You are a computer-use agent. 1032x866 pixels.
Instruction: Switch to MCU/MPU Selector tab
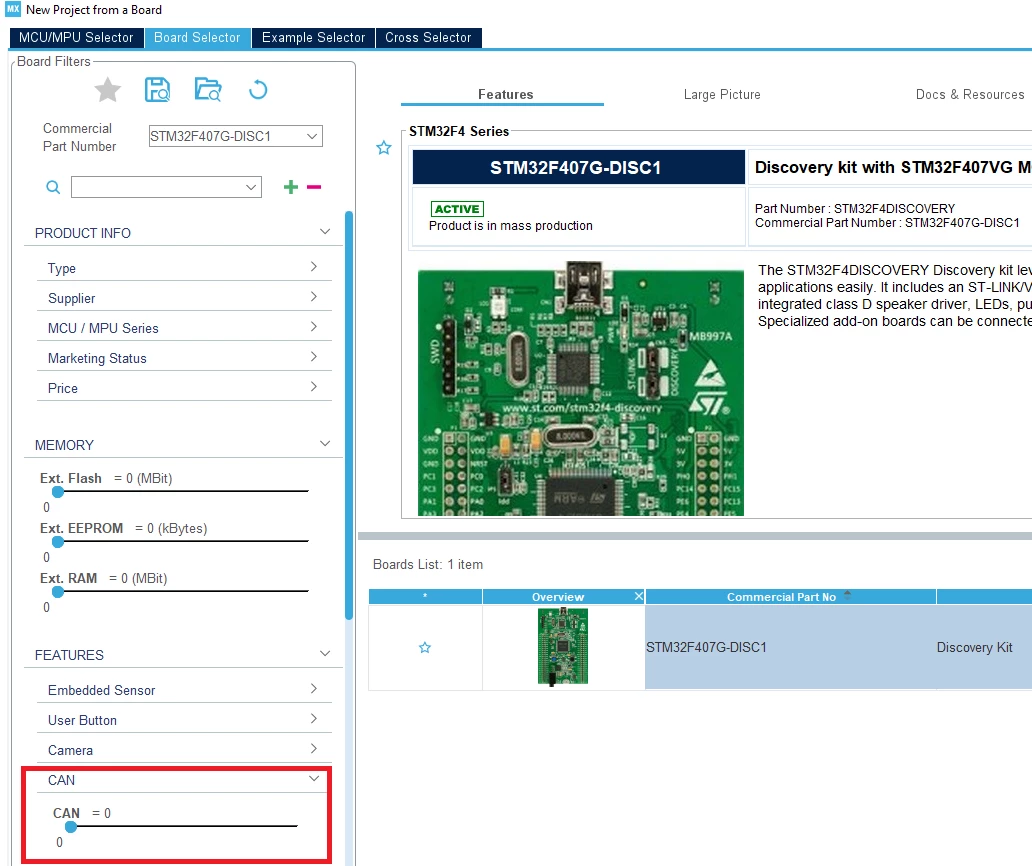(76, 38)
